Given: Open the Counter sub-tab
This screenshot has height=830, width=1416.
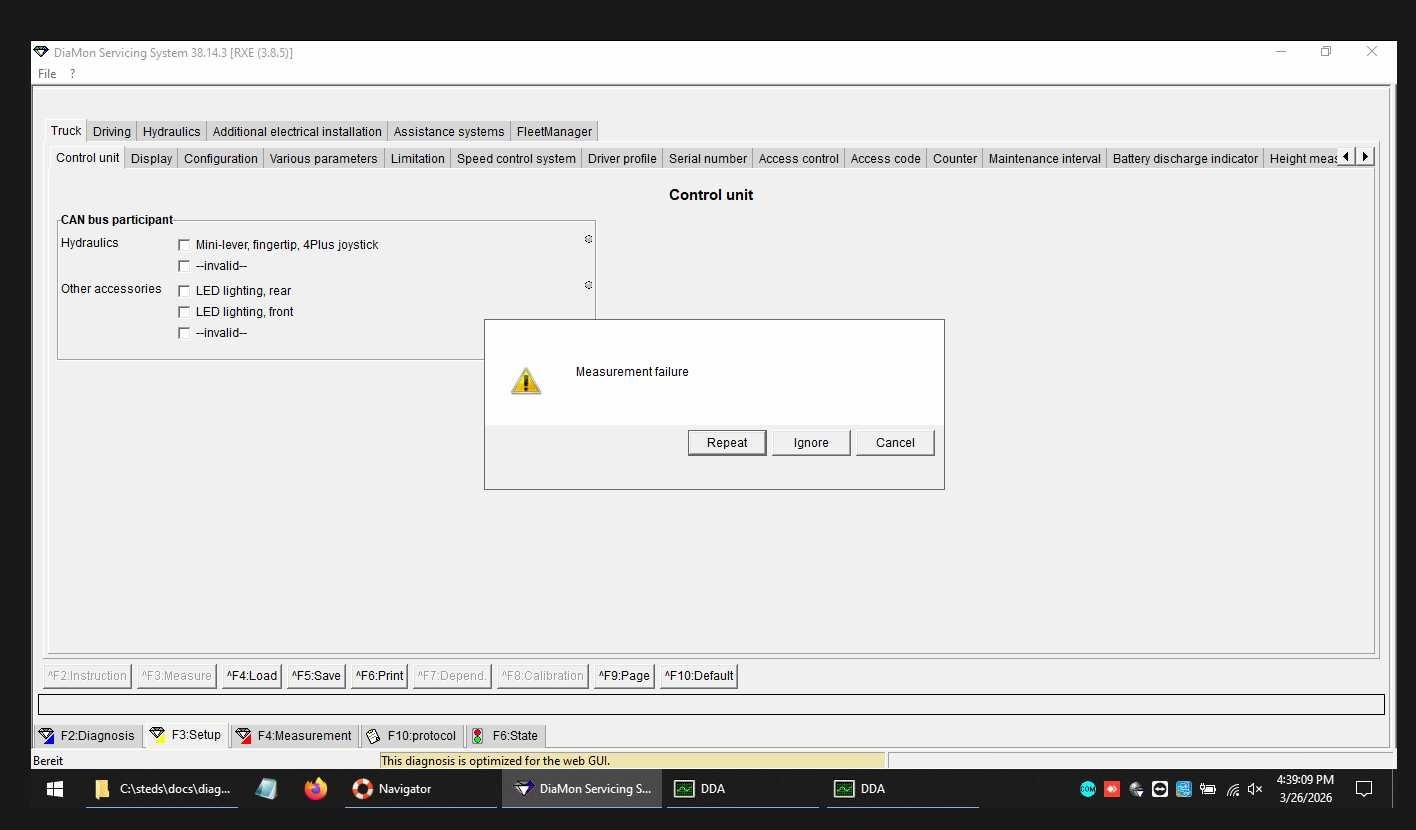Looking at the screenshot, I should (955, 158).
